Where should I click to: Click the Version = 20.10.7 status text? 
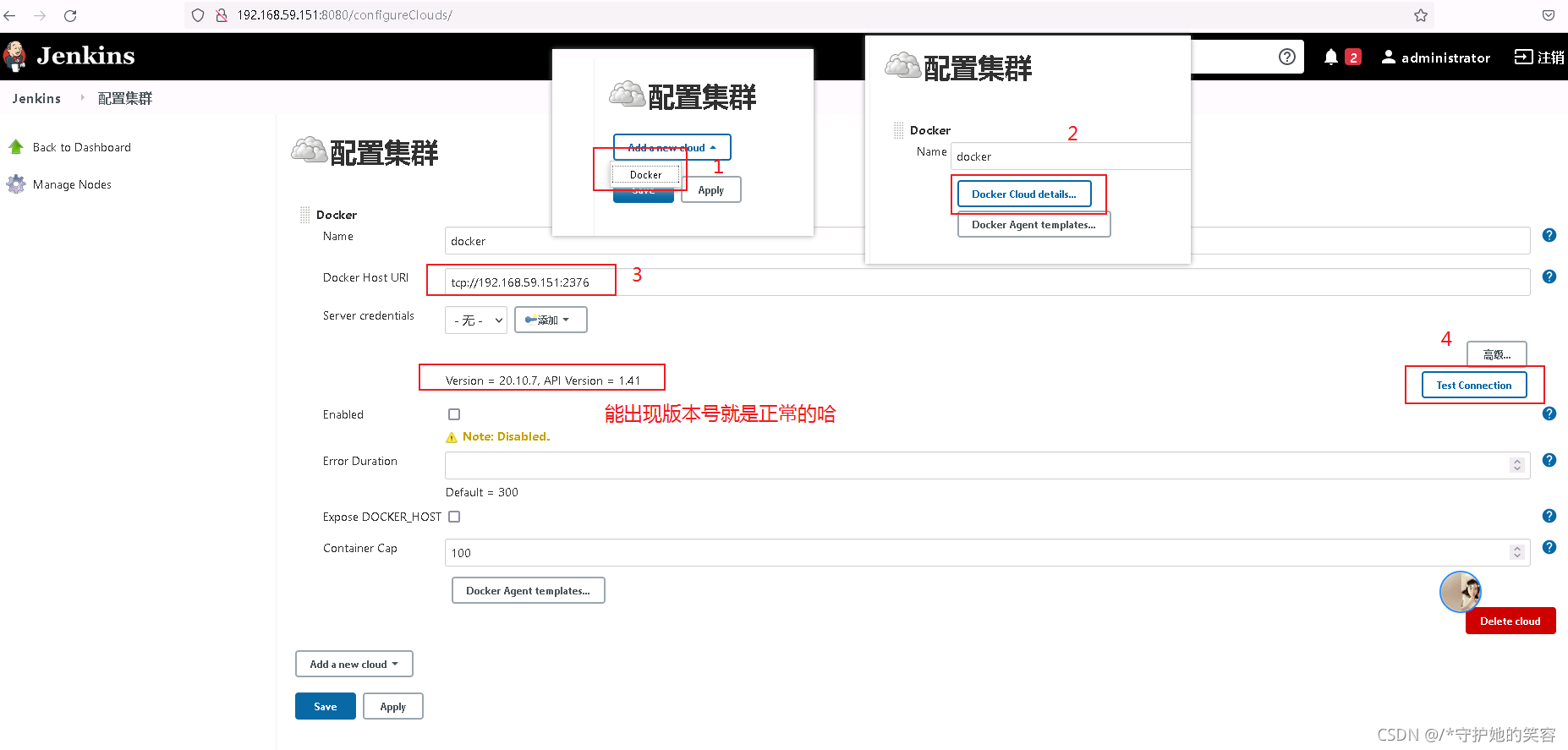[543, 380]
